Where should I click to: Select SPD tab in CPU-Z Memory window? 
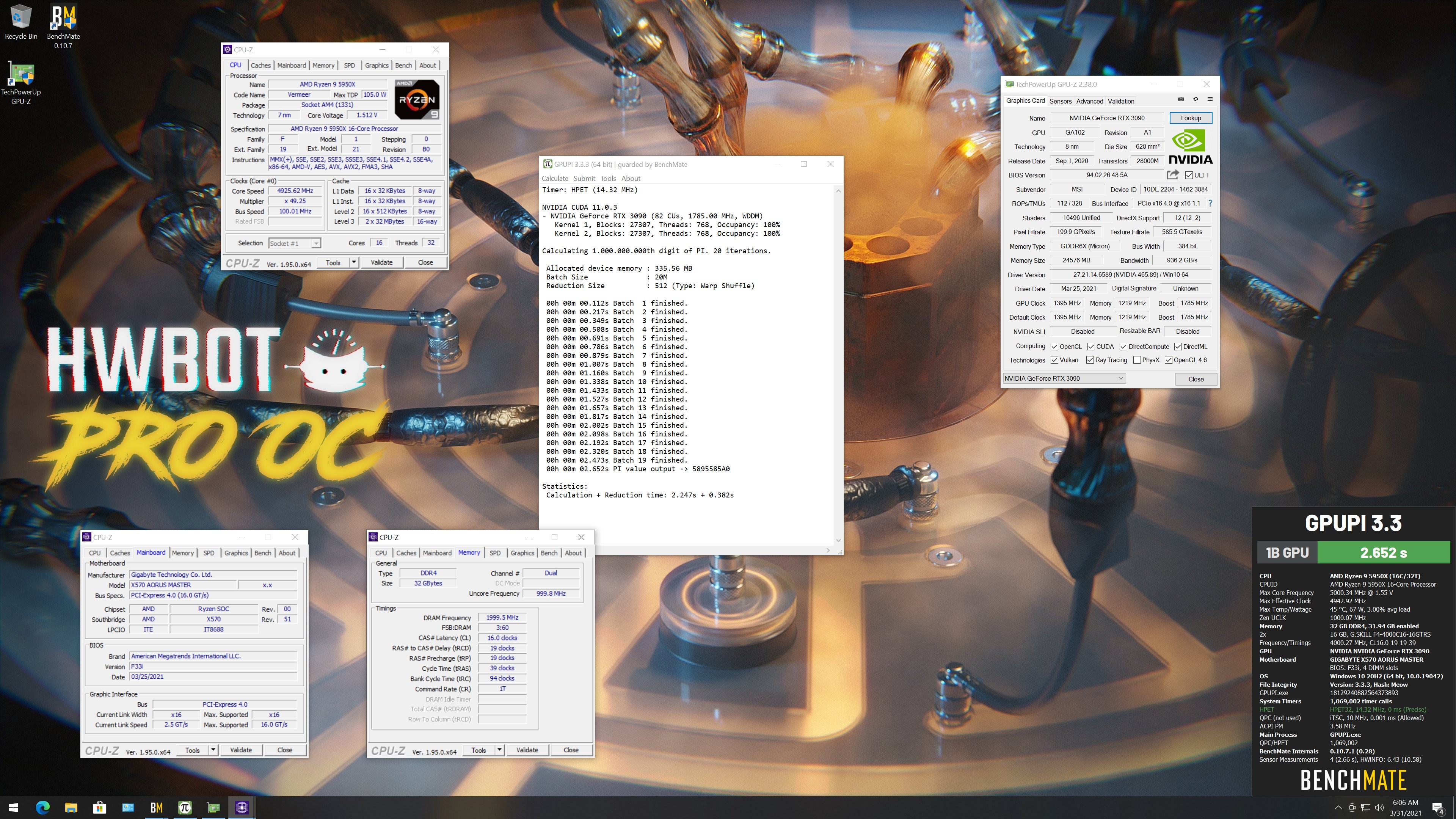tap(495, 553)
